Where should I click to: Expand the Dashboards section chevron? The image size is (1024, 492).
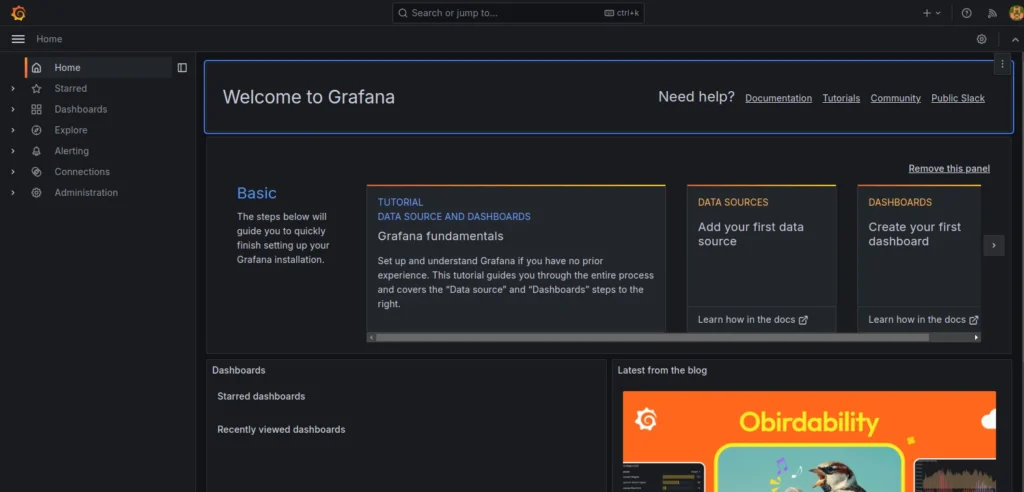(x=13, y=109)
